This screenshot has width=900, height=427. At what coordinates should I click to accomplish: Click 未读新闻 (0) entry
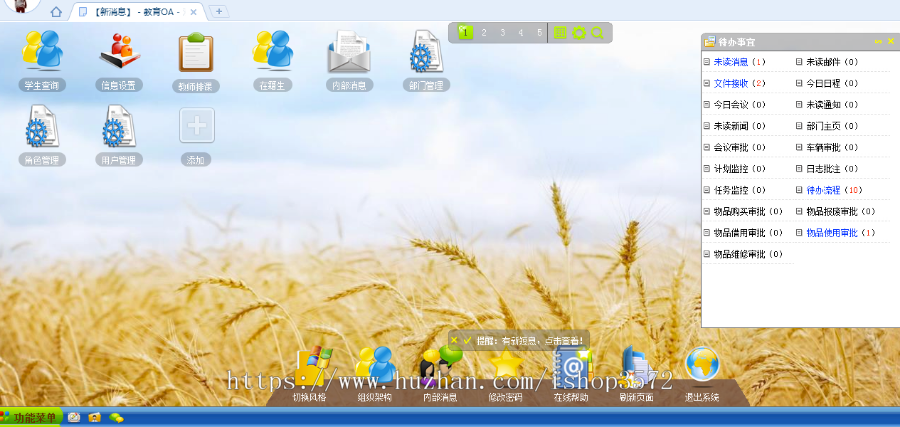click(739, 126)
